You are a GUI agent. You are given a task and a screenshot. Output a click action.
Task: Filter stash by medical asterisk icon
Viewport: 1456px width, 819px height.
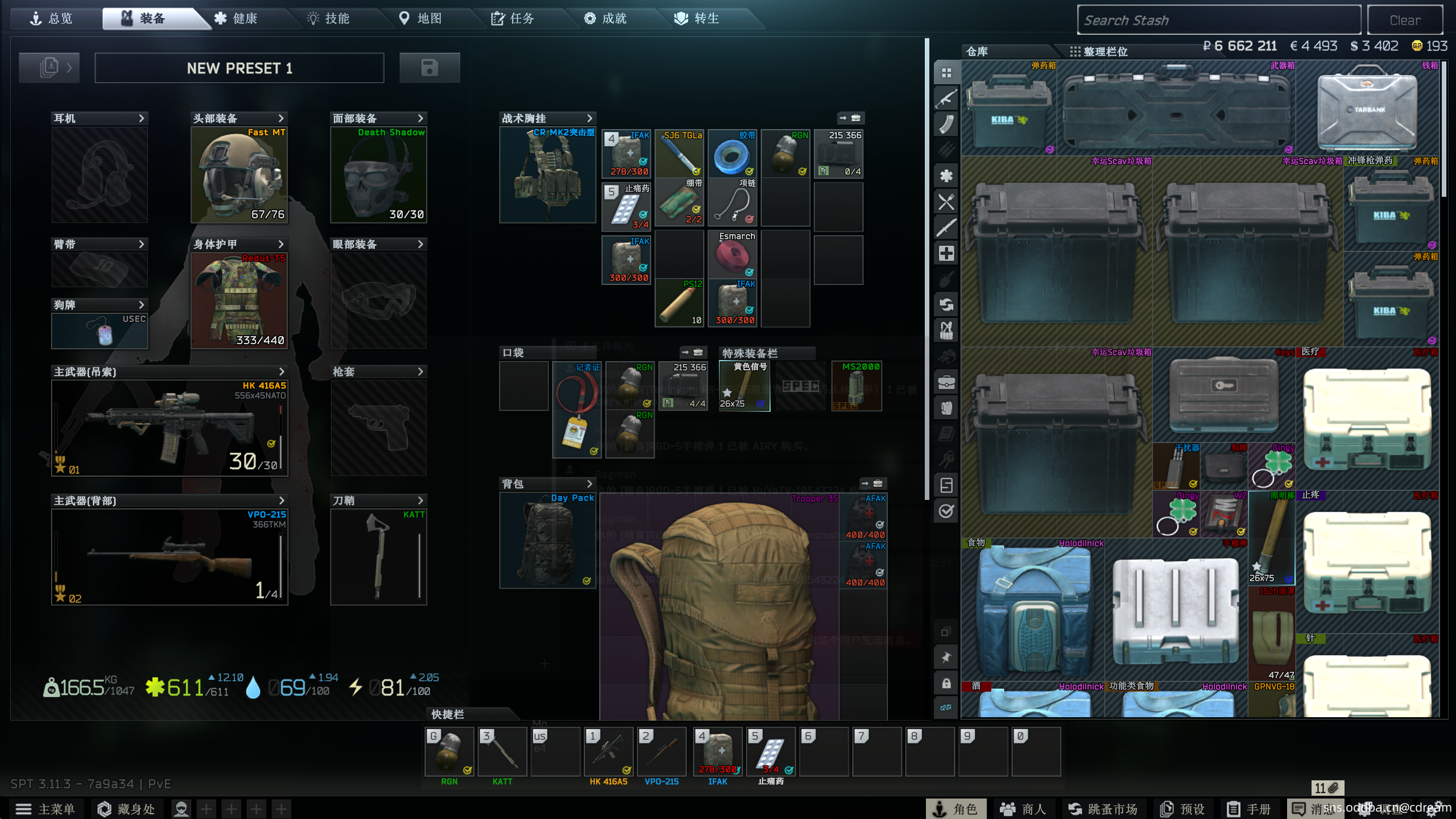pyautogui.click(x=946, y=176)
